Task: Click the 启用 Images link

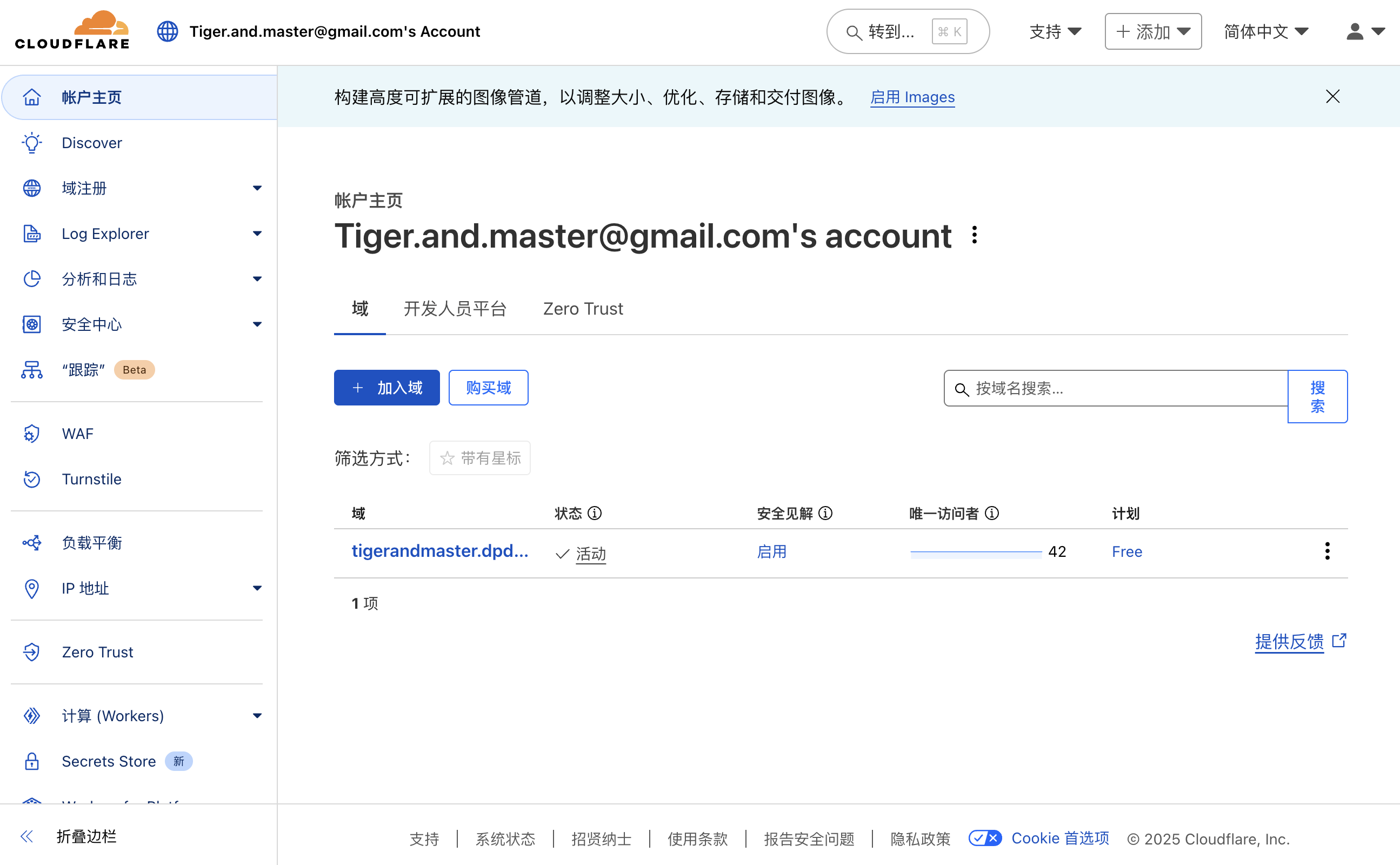Action: [x=913, y=97]
